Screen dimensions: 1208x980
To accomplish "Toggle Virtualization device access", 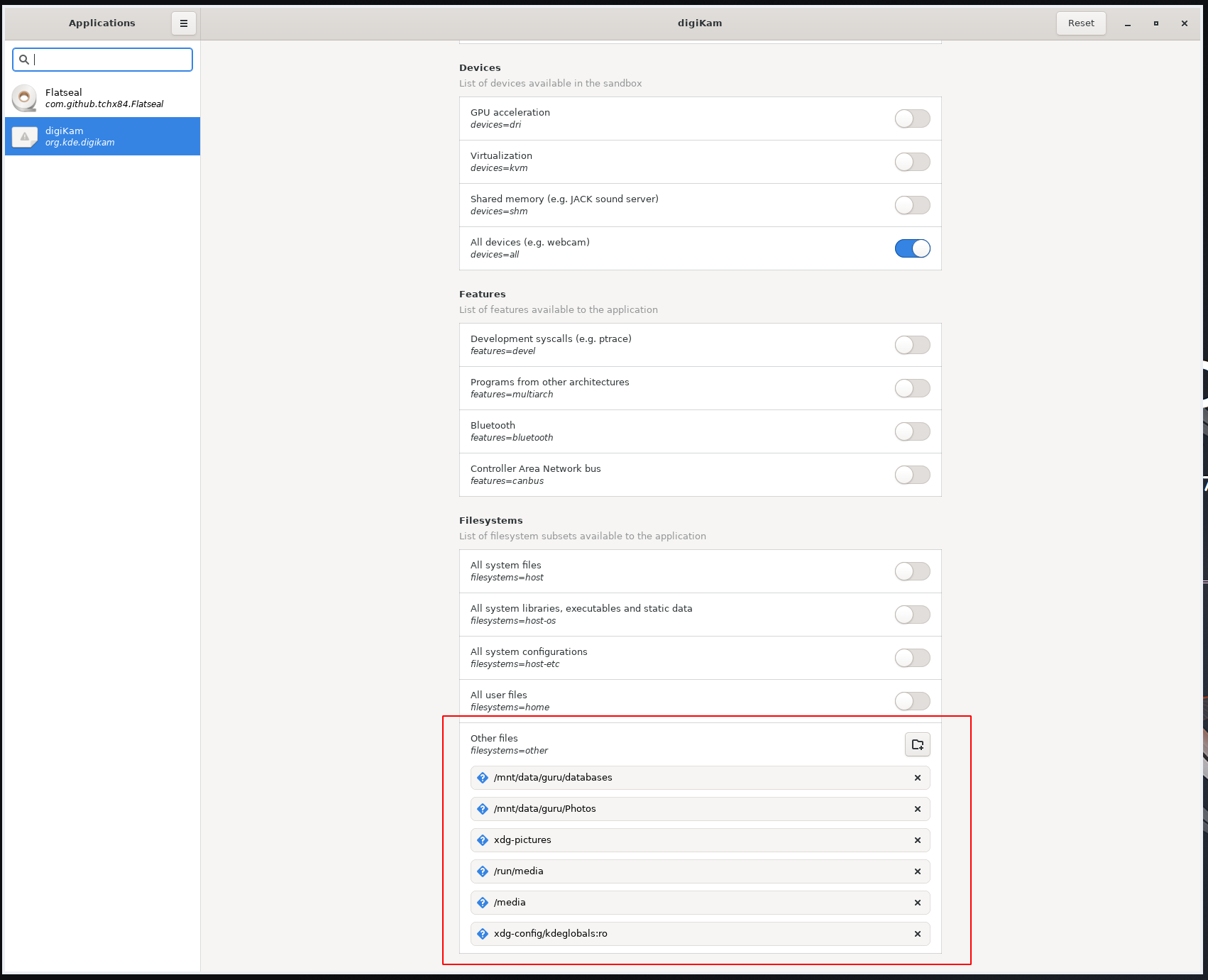I will pos(912,162).
